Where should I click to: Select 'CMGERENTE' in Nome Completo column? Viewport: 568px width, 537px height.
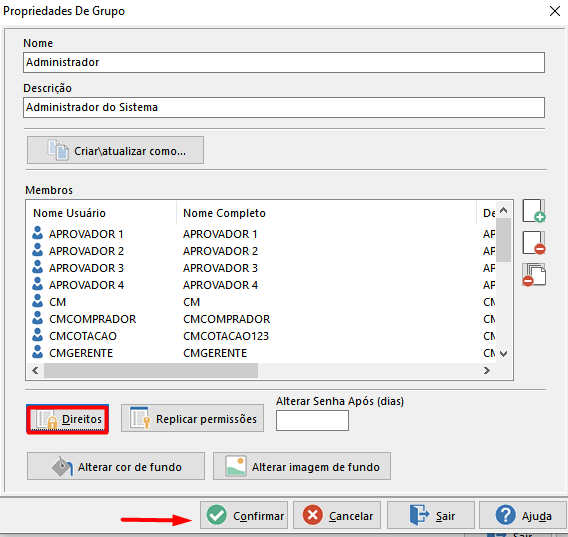[215, 353]
